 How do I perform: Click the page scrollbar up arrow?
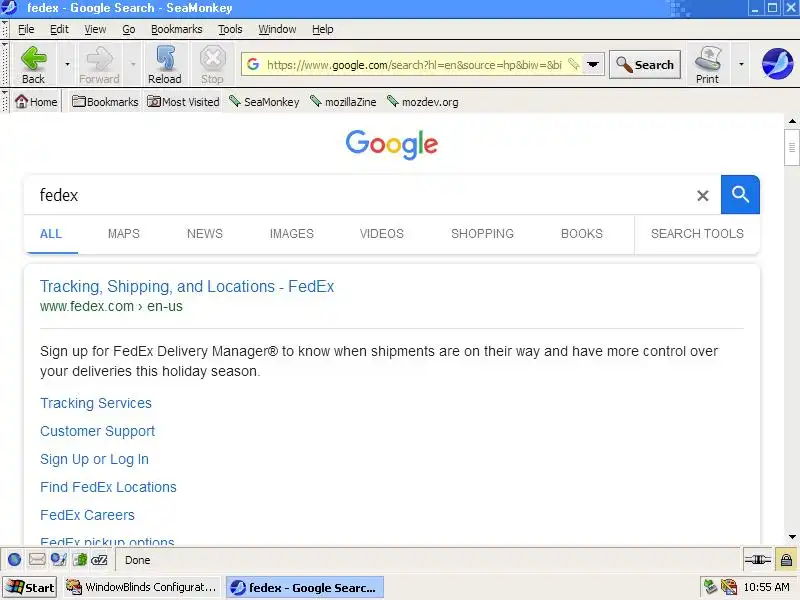792,121
